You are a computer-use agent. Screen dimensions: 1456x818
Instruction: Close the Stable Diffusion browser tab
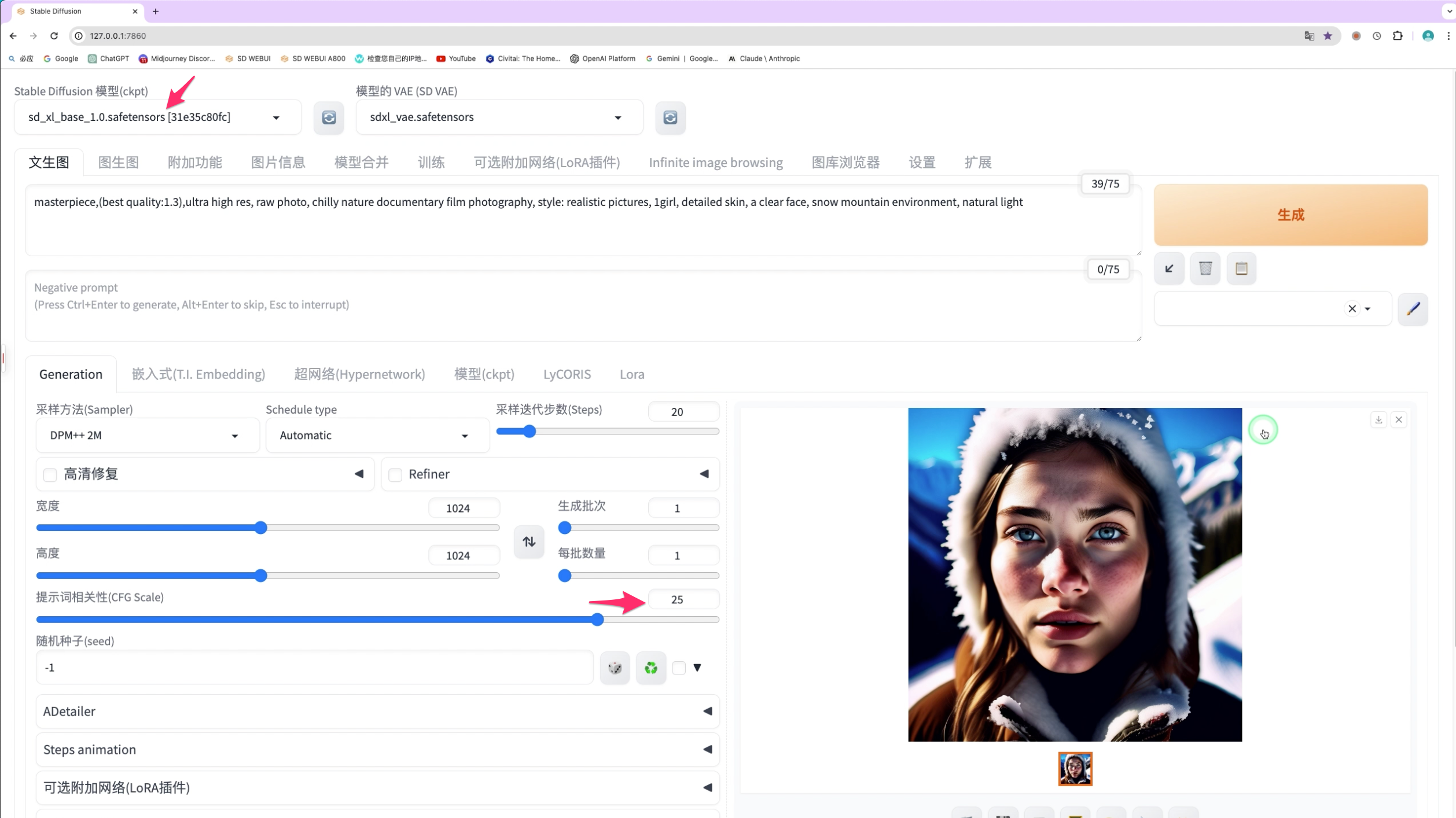[x=135, y=11]
